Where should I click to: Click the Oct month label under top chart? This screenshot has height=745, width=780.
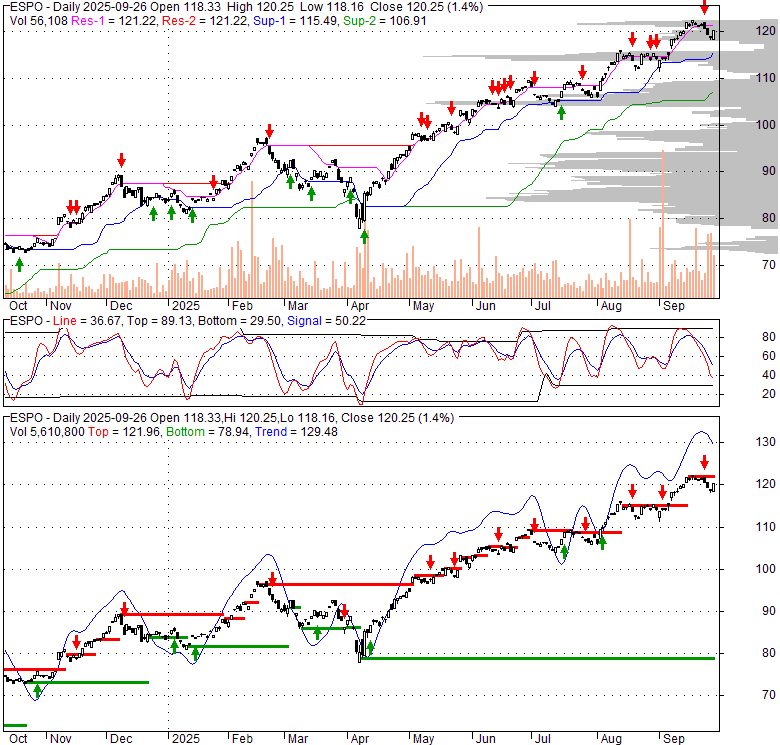[x=18, y=306]
